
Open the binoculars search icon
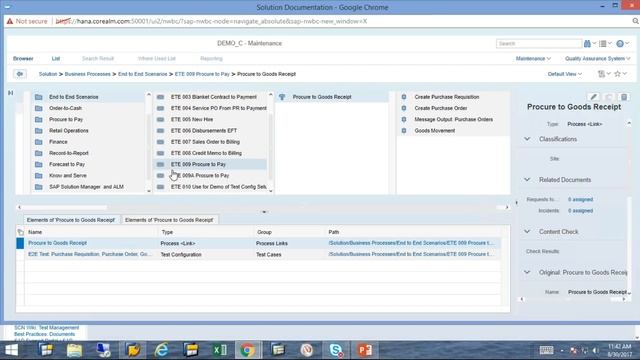pyautogui.click(x=587, y=43)
